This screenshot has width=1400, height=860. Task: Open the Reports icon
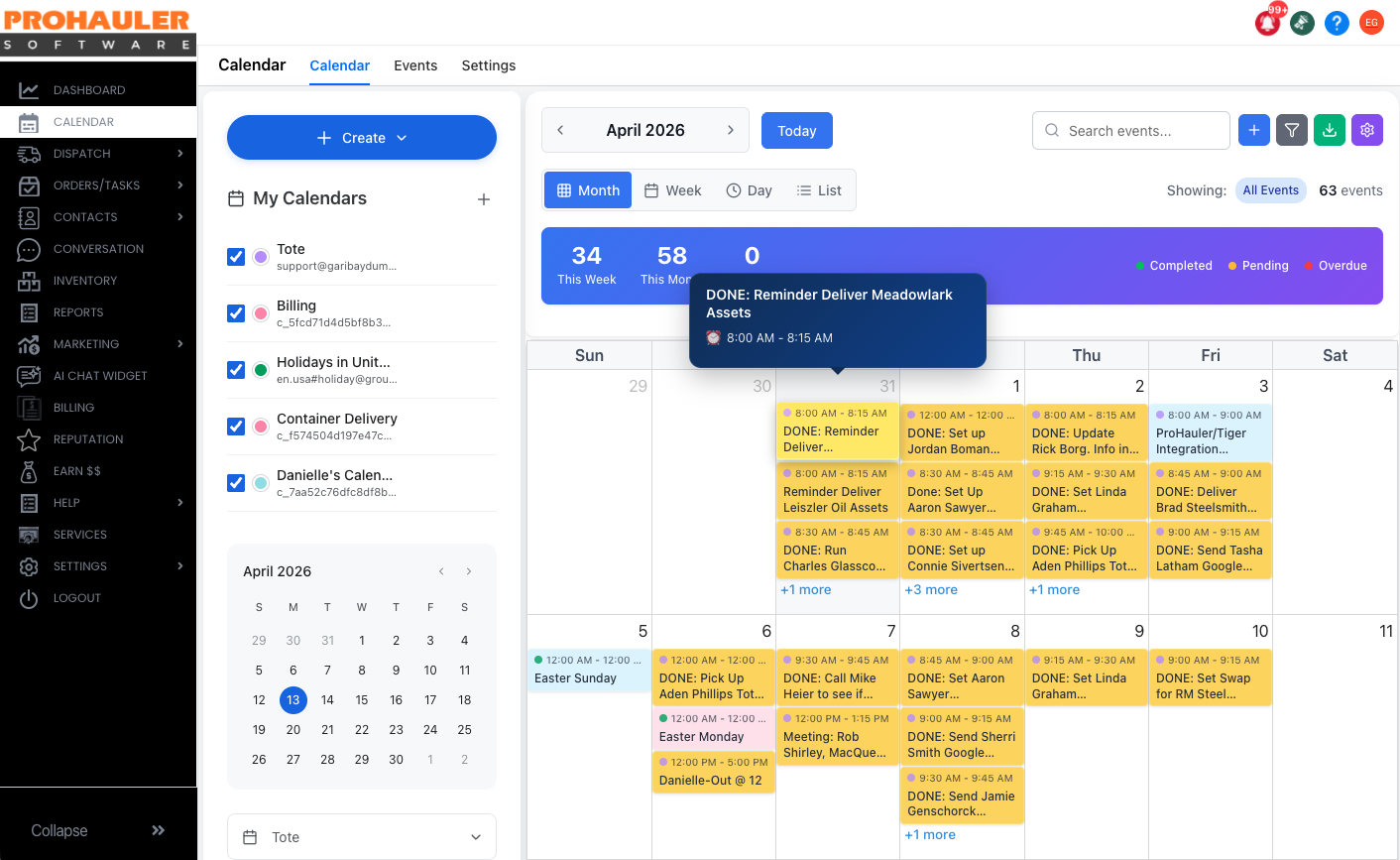click(29, 312)
